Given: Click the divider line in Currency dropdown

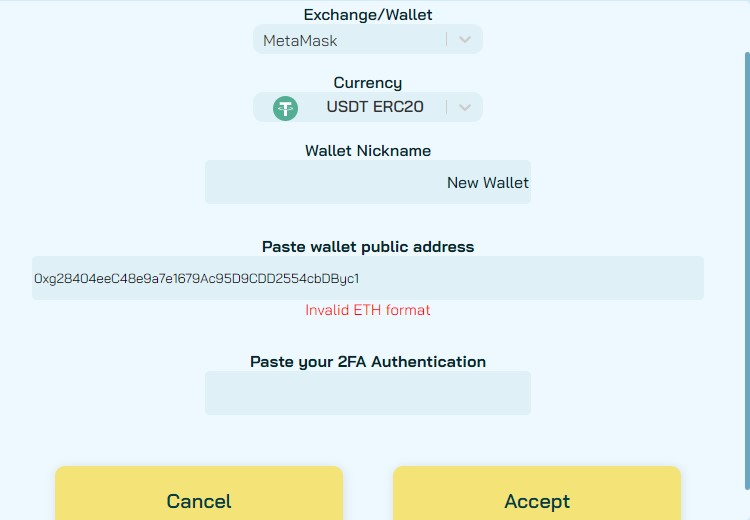Looking at the screenshot, I should (x=446, y=107).
